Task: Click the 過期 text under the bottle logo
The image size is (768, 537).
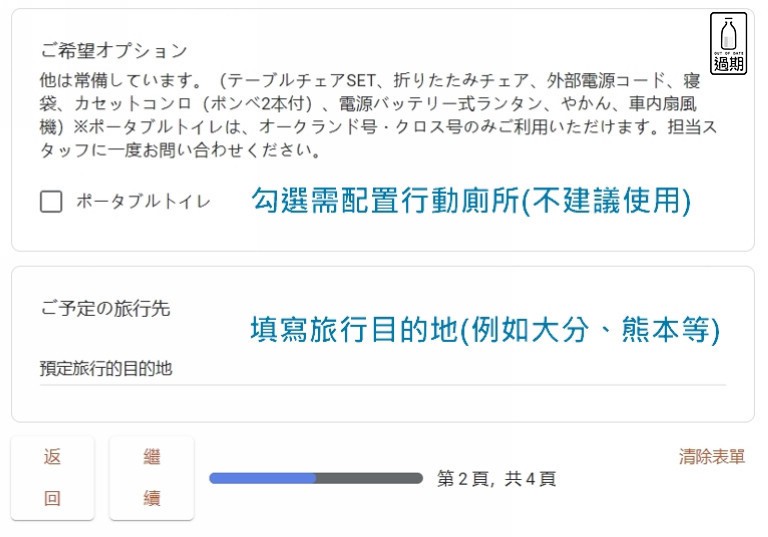Action: click(727, 64)
